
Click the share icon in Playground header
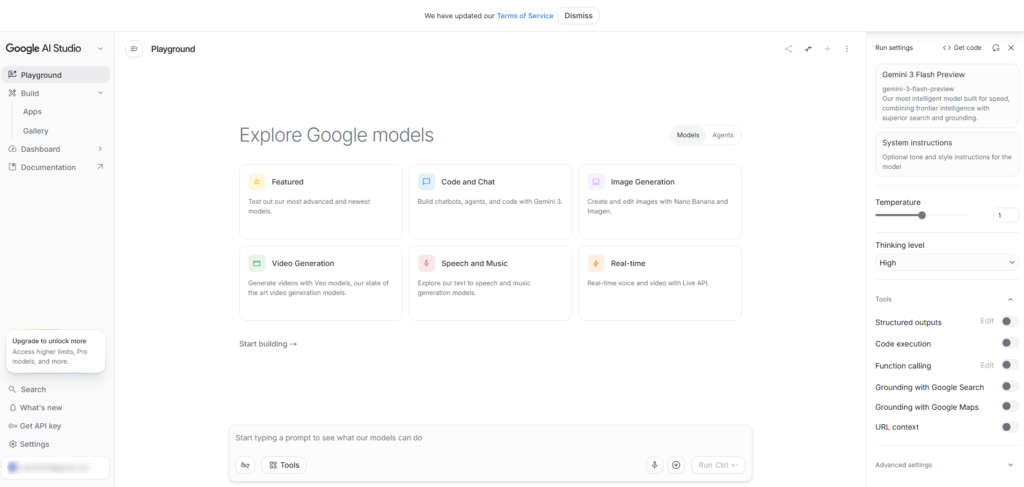click(788, 49)
